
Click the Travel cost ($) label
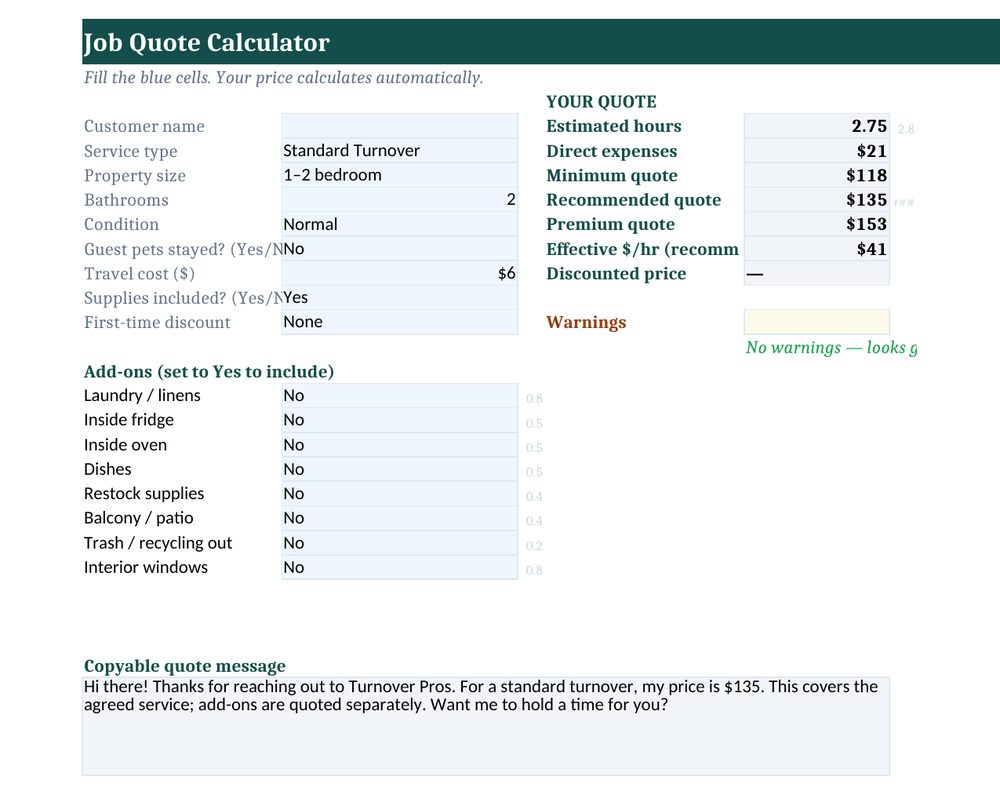tap(139, 274)
